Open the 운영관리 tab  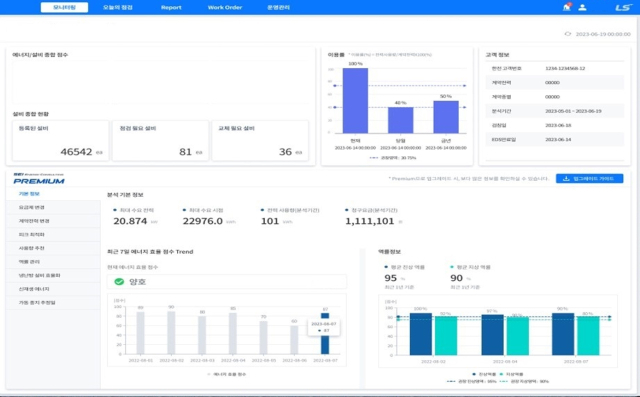point(278,7)
